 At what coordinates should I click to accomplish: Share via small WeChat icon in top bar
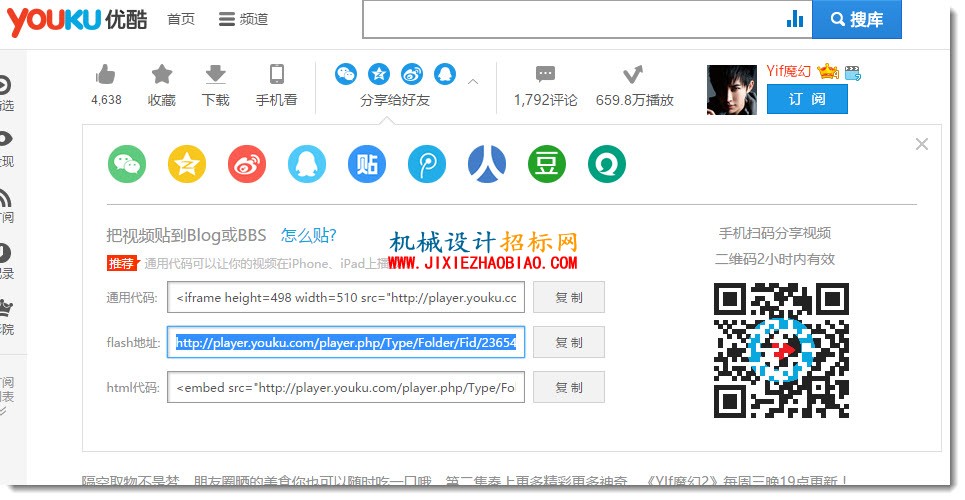346,75
